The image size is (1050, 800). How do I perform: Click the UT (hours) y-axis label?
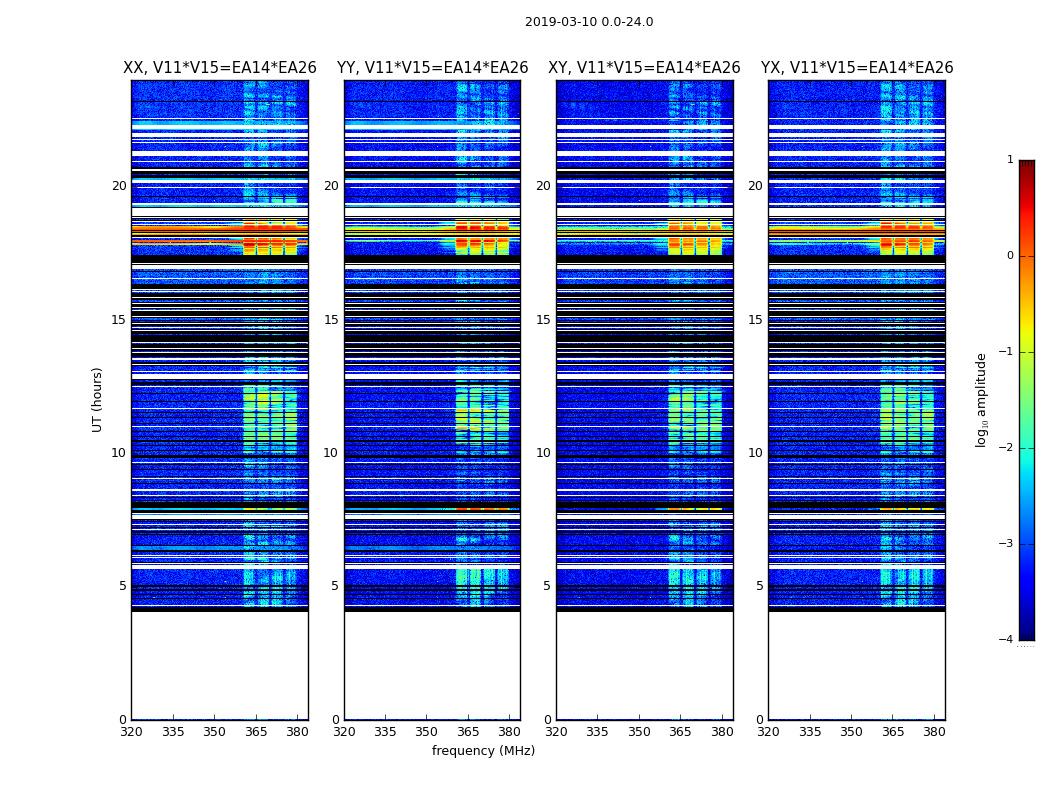(x=98, y=399)
